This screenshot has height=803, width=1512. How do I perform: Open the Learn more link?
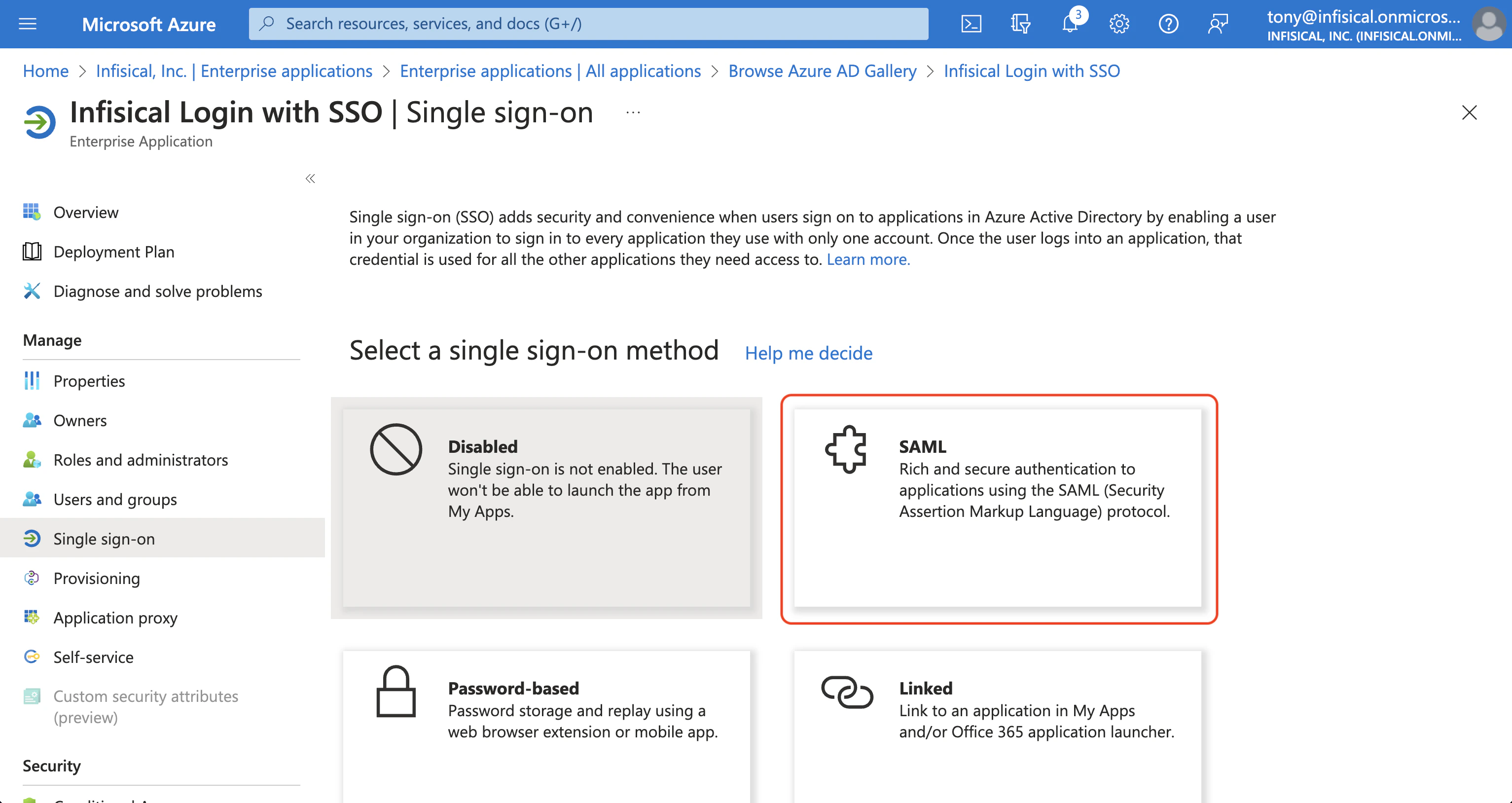click(868, 259)
